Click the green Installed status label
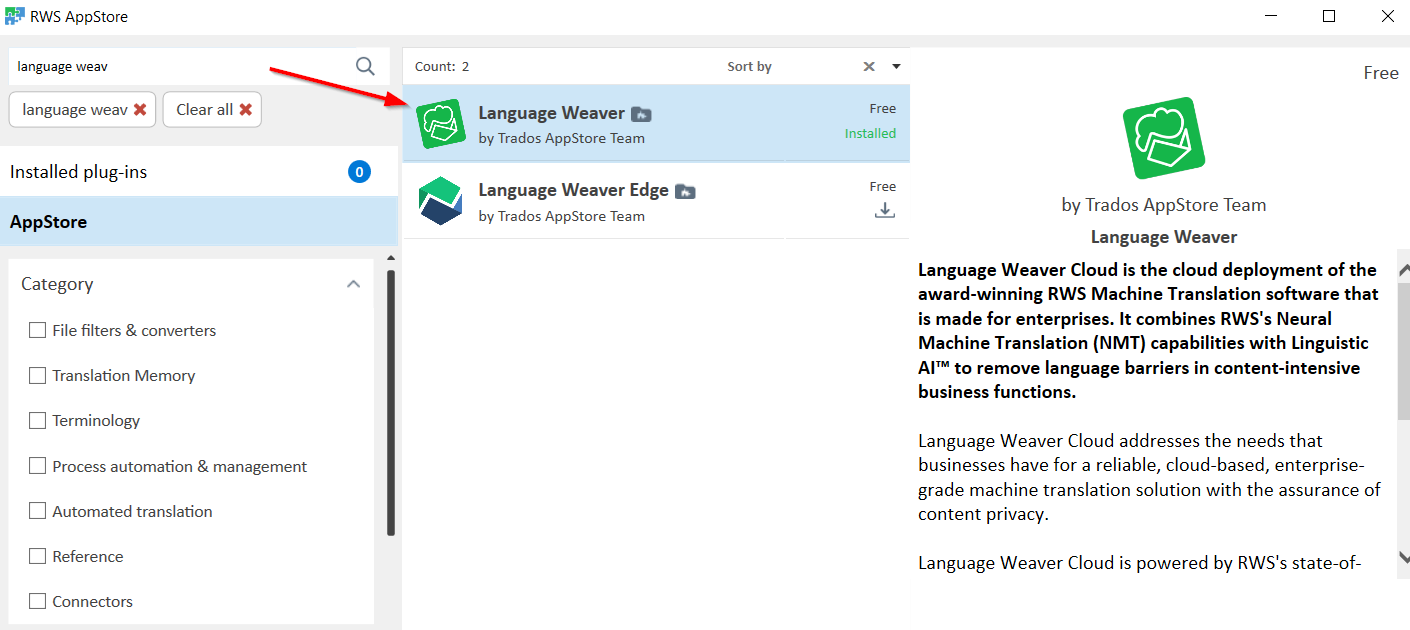1410x630 pixels. pyautogui.click(x=870, y=133)
